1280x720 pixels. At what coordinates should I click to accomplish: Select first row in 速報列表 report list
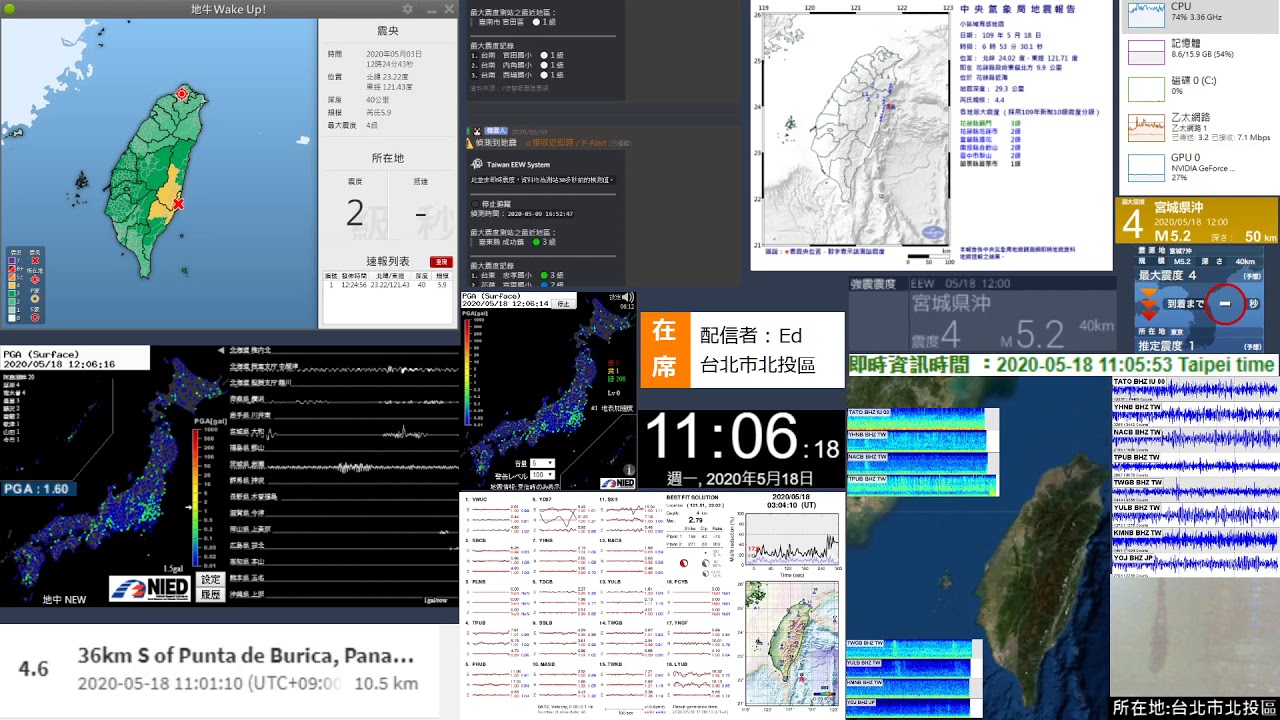pos(387,285)
